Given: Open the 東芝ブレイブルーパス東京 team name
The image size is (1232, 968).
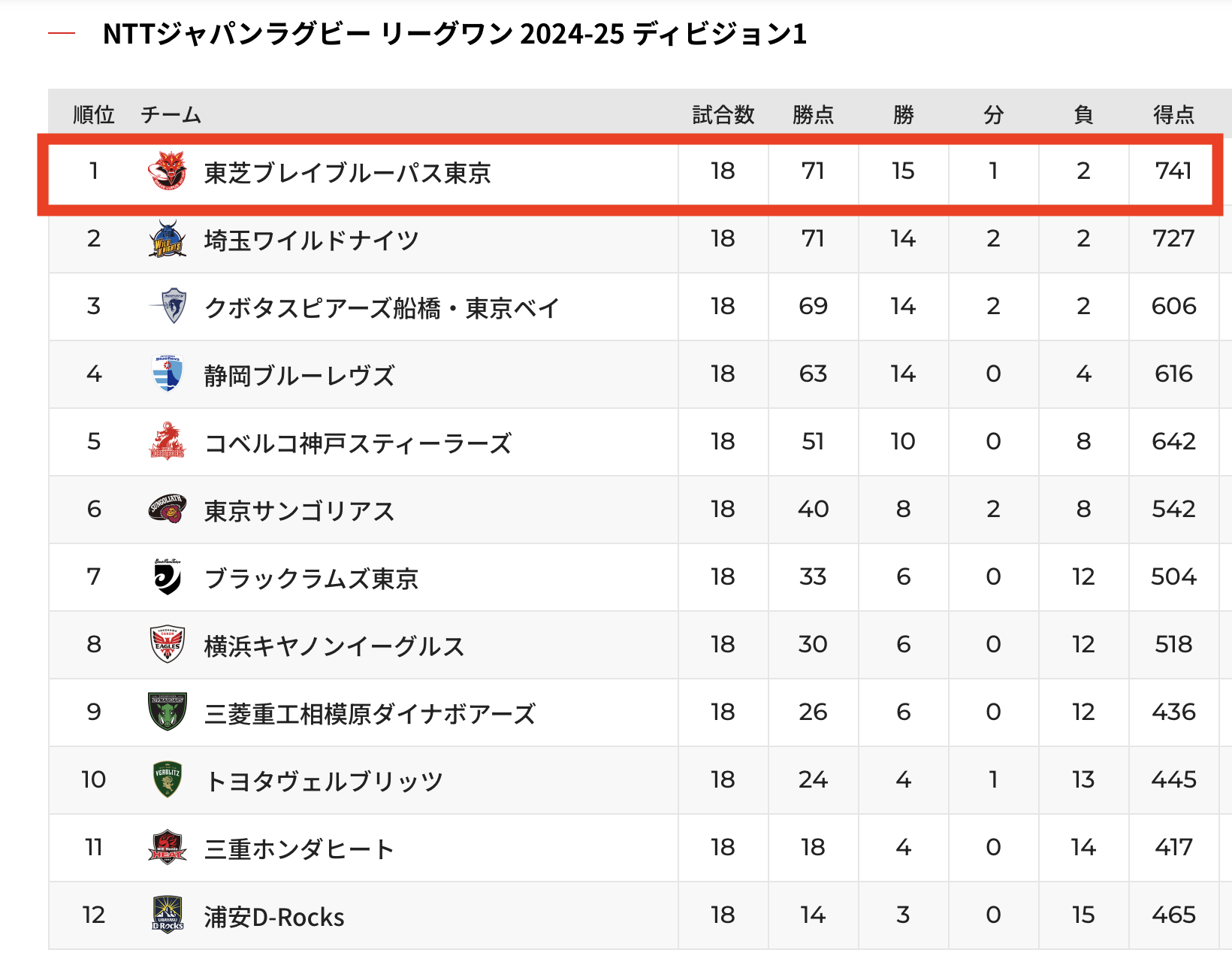Looking at the screenshot, I should click(347, 173).
